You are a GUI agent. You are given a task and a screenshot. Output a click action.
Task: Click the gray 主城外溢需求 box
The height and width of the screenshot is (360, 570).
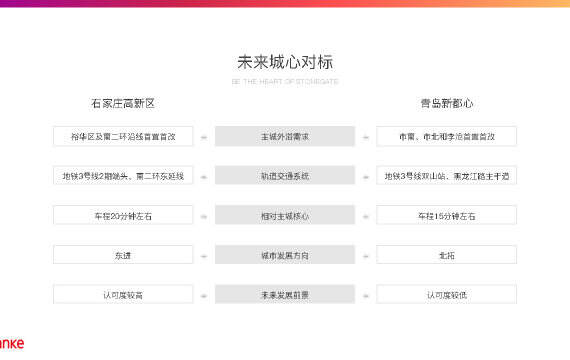pyautogui.click(x=285, y=136)
